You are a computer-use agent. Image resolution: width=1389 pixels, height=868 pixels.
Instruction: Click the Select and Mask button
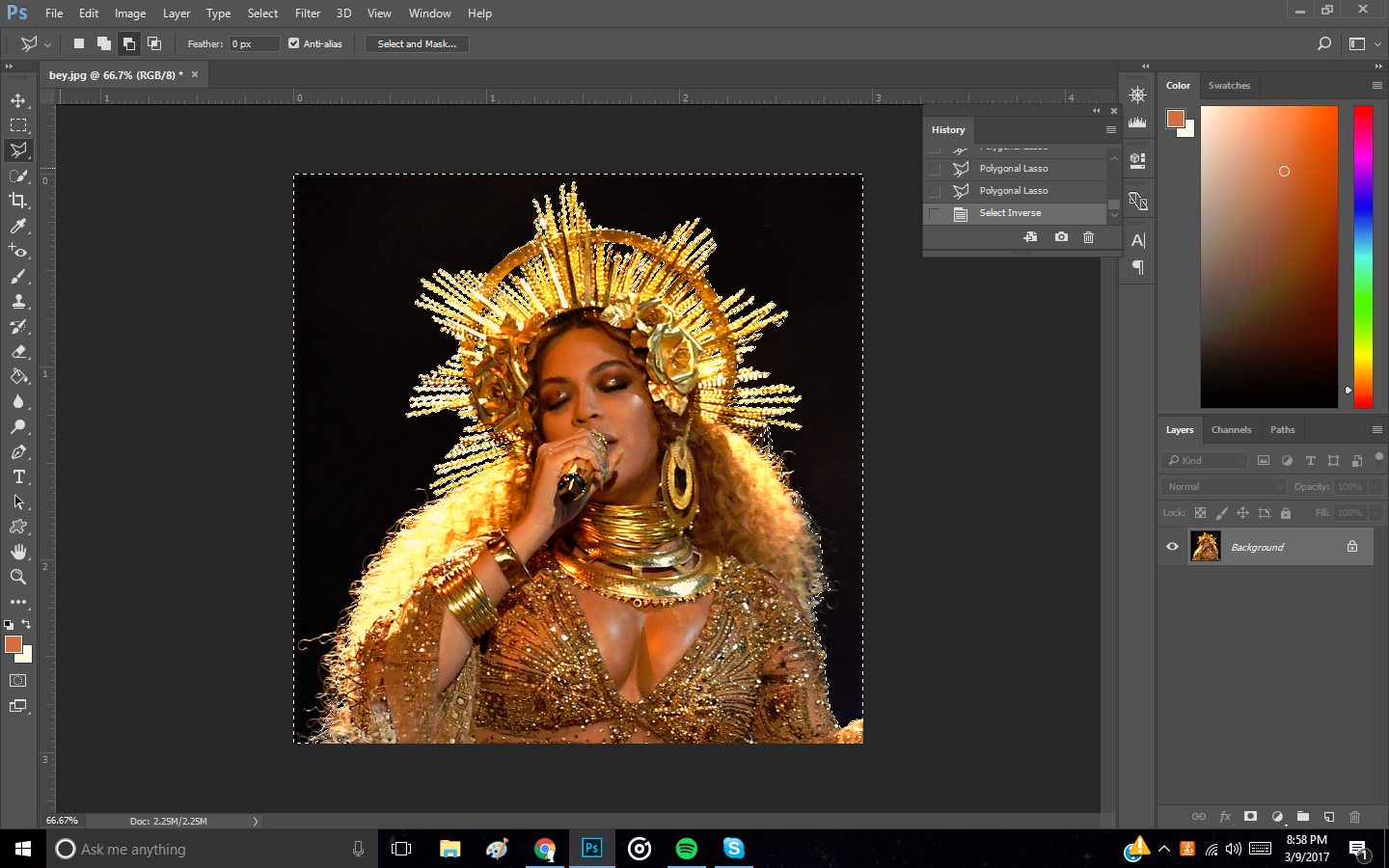[x=417, y=43]
